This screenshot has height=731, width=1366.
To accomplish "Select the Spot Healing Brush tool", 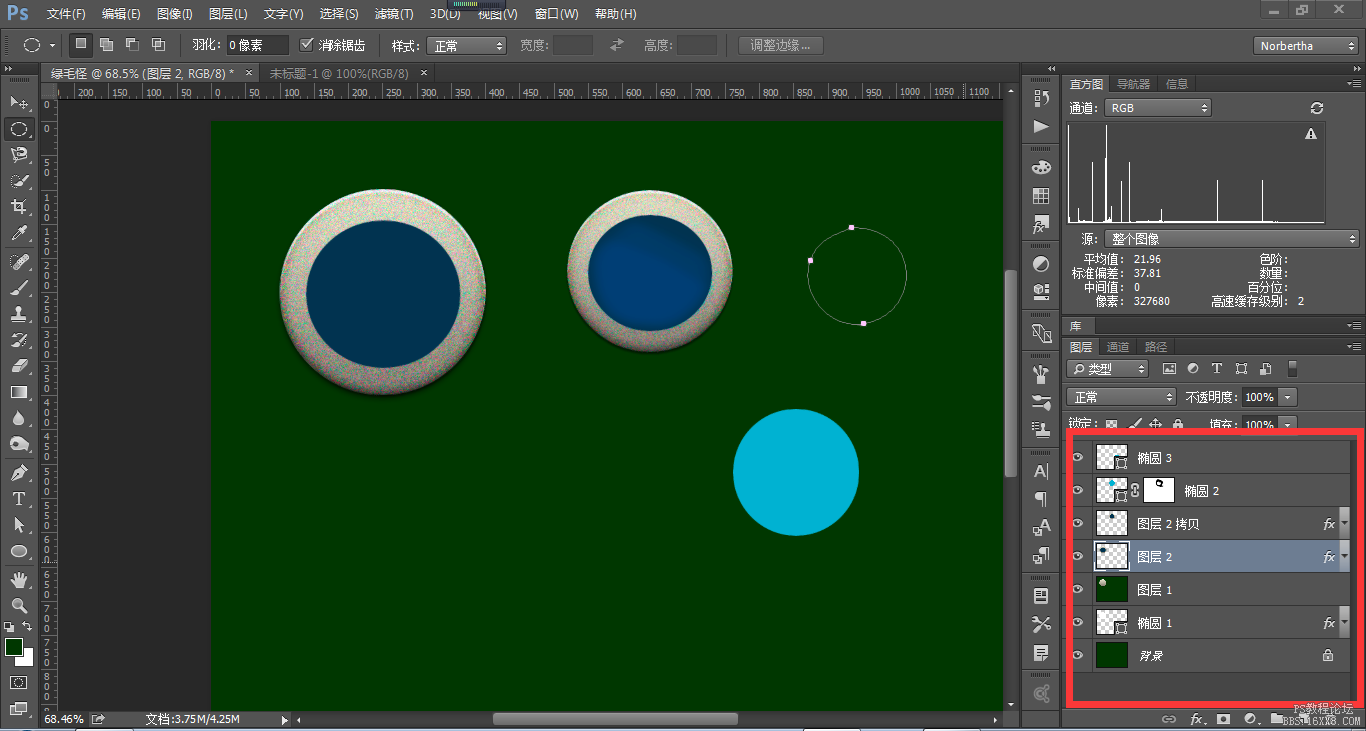I will click(19, 262).
